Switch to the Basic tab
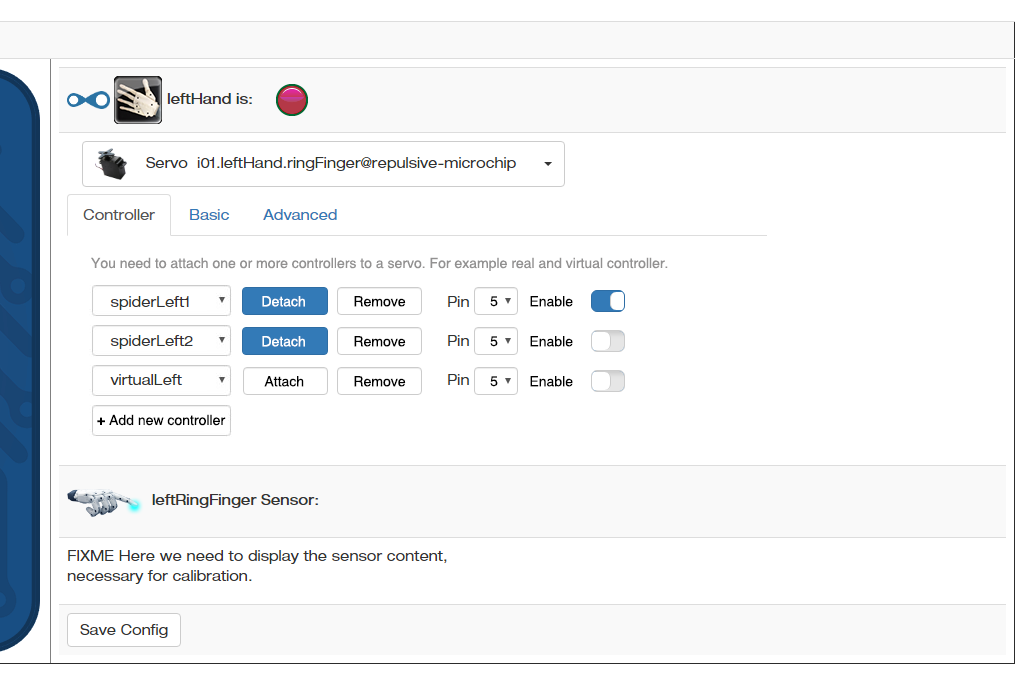 [x=209, y=215]
